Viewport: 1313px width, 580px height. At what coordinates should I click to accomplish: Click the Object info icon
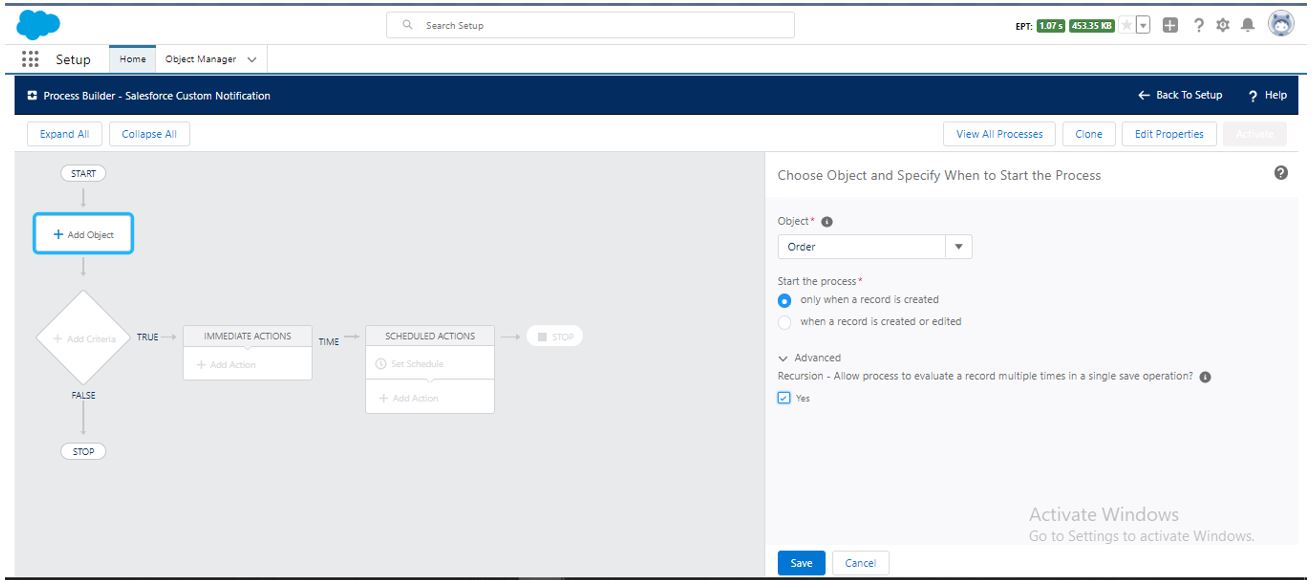(x=827, y=222)
